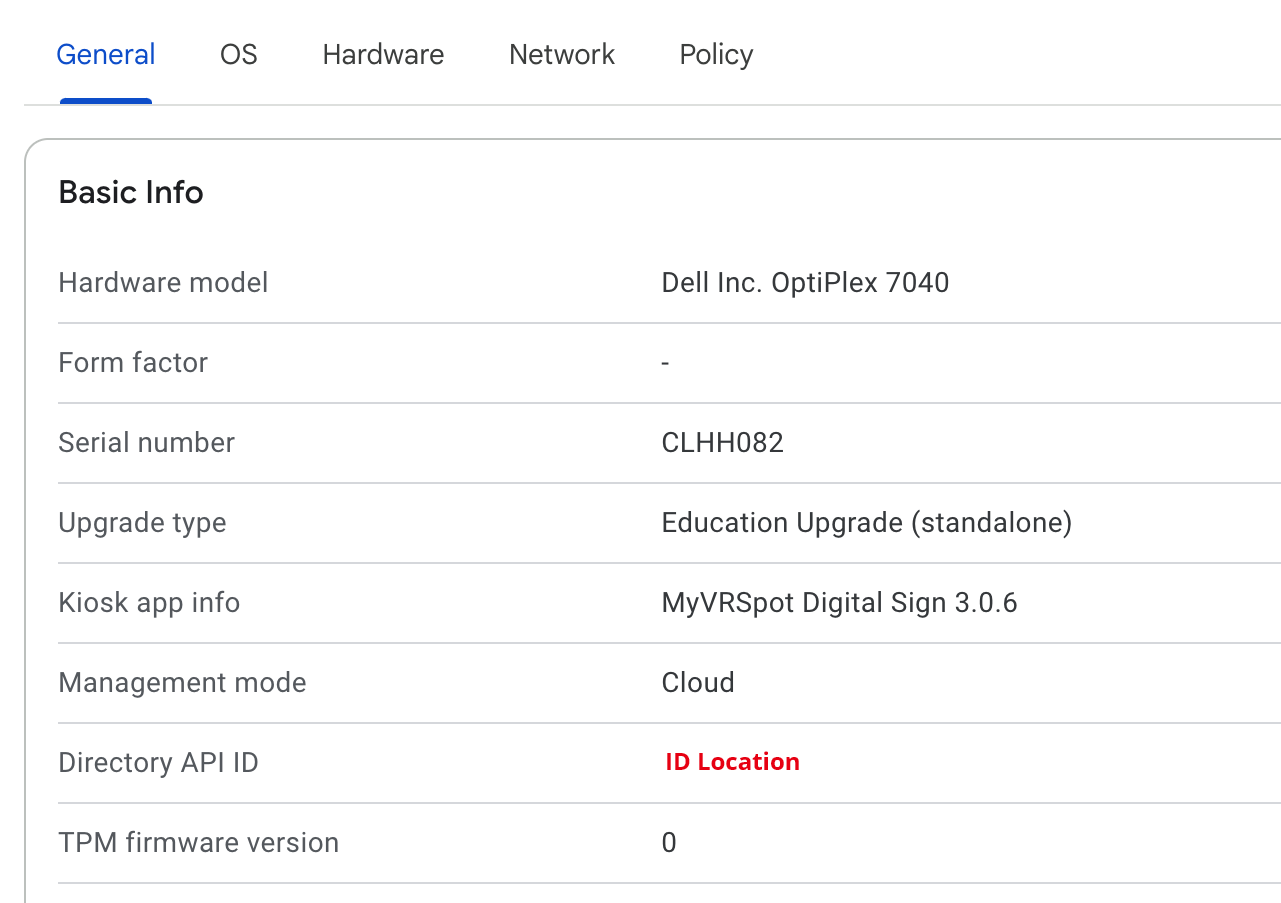Switch to the General tab
1281x903 pixels.
(x=106, y=54)
